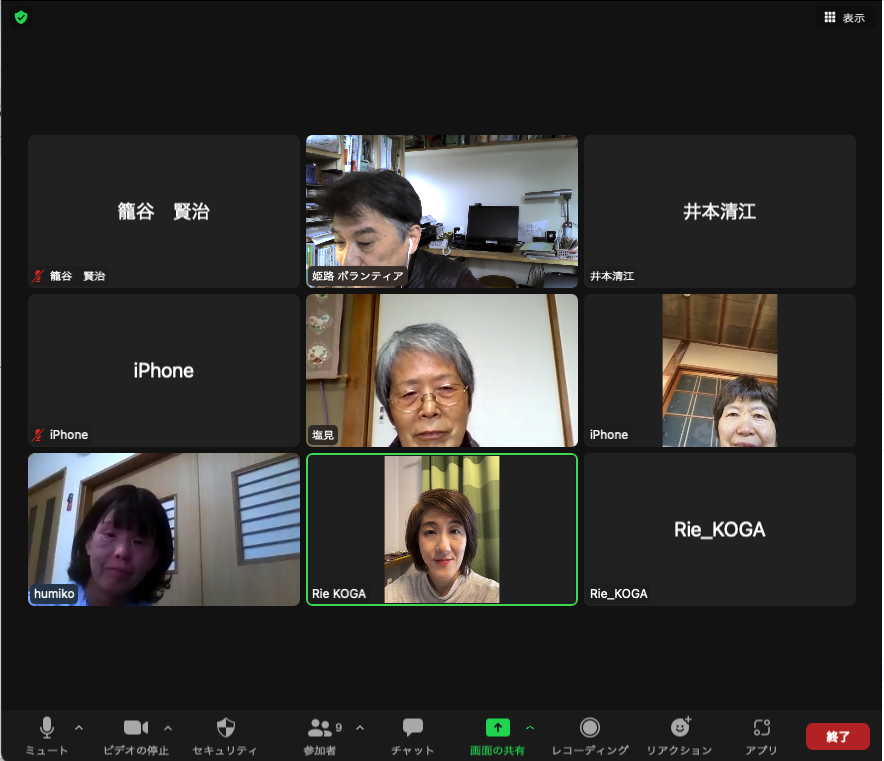Expand share options arrow beside 画面の共有

coord(530,728)
